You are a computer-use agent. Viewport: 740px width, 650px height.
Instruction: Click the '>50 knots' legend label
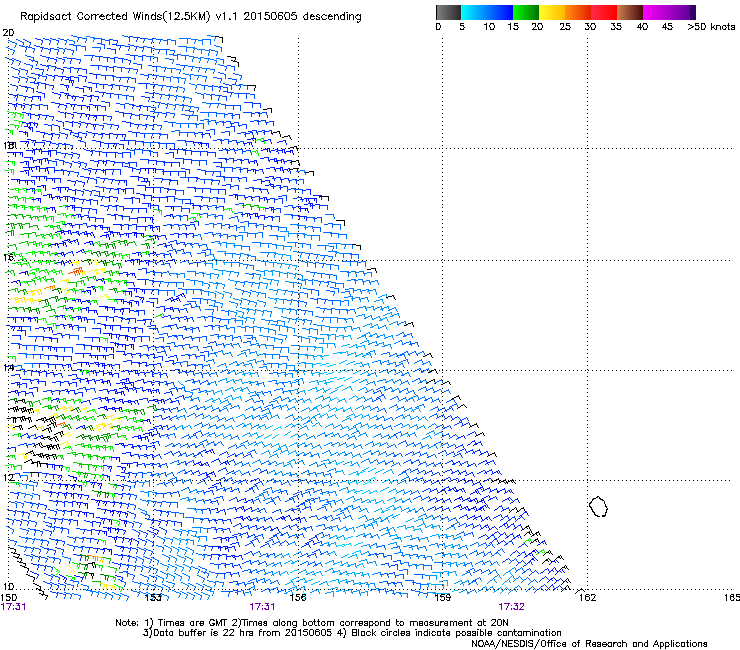coord(711,27)
